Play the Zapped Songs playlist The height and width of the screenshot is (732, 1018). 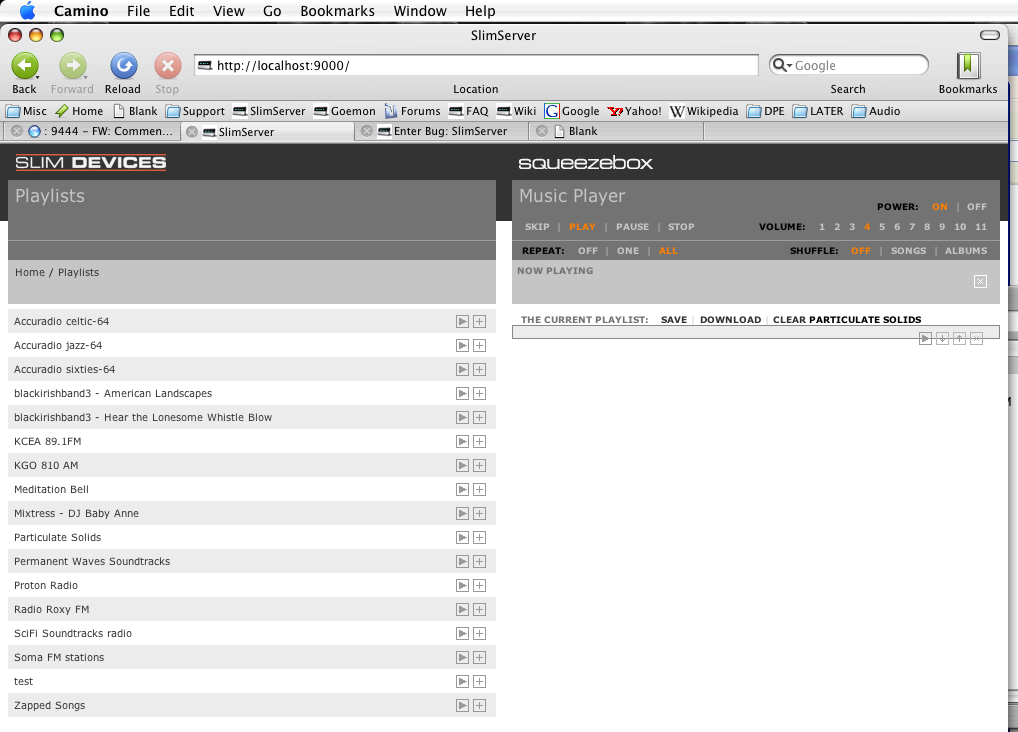point(462,706)
